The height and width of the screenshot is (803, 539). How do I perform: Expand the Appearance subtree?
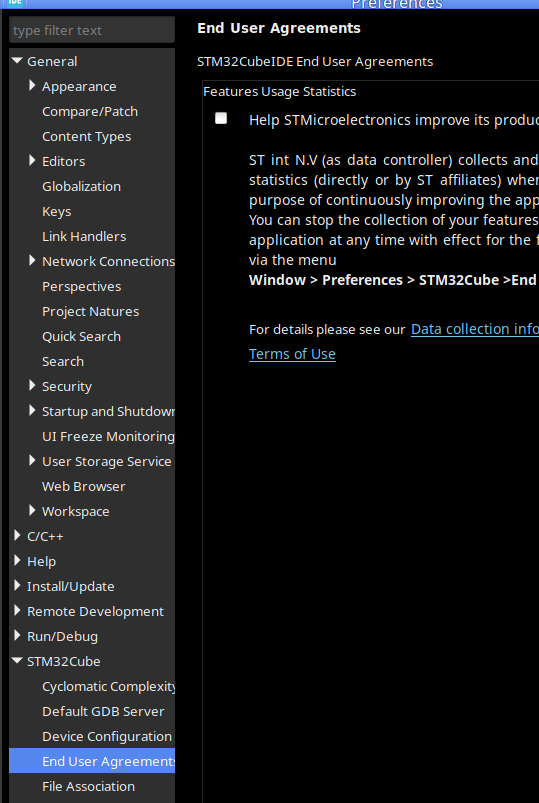coord(32,86)
